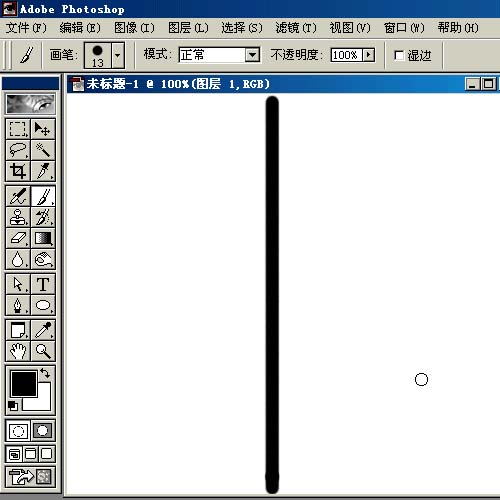Screen dimensions: 500x500
Task: Select the Hand tool
Action: coord(18,351)
